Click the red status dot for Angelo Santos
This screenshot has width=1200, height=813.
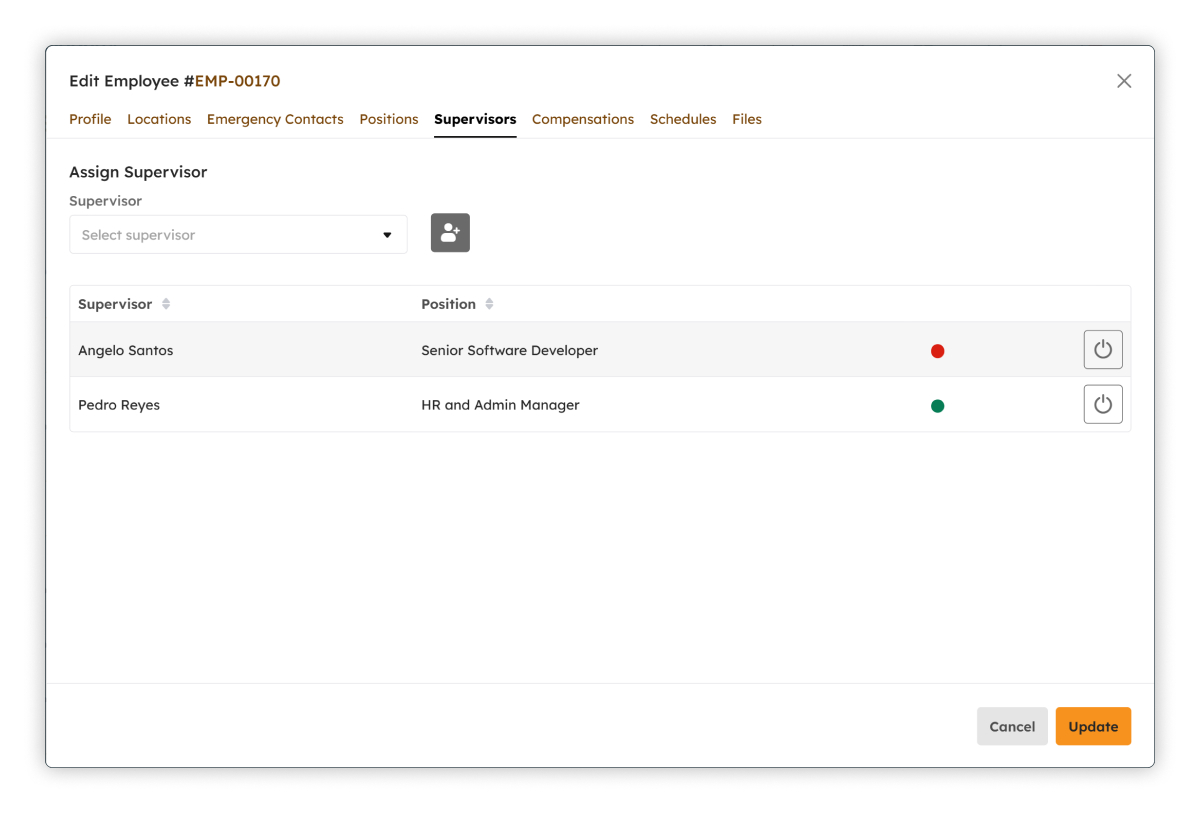point(937,351)
